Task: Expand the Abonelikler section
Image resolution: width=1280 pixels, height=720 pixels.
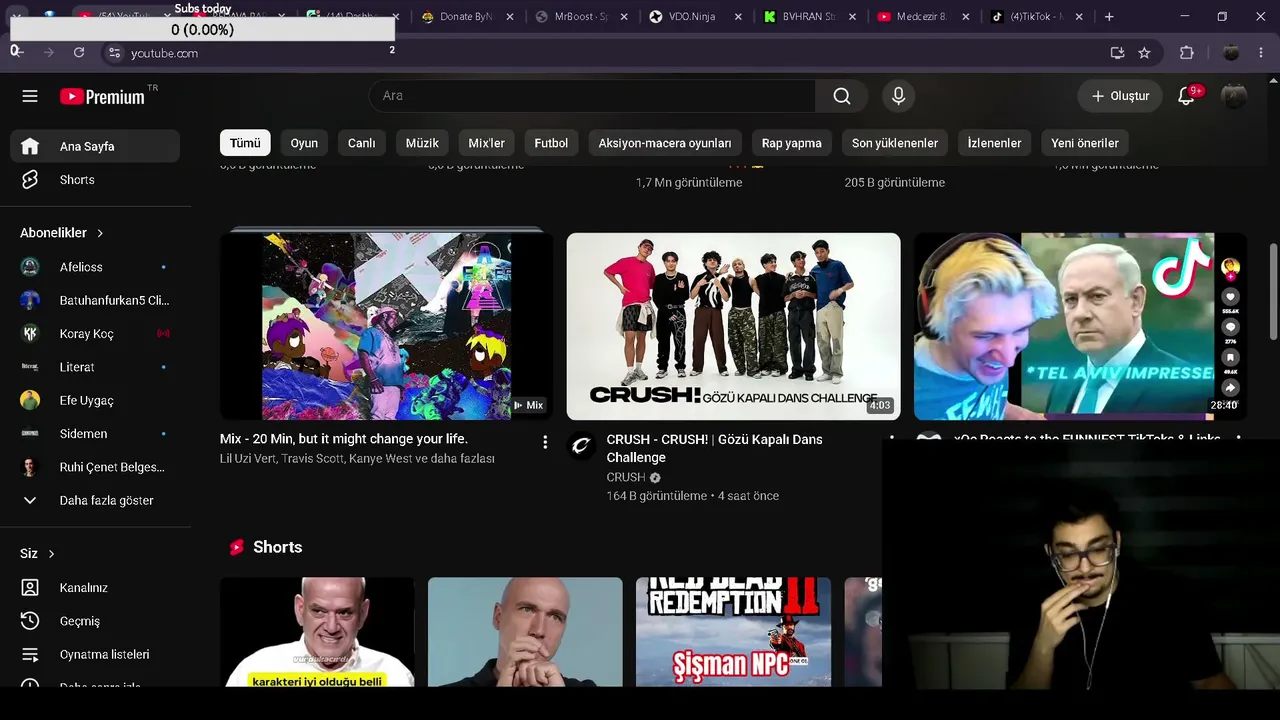Action: [x=62, y=233]
